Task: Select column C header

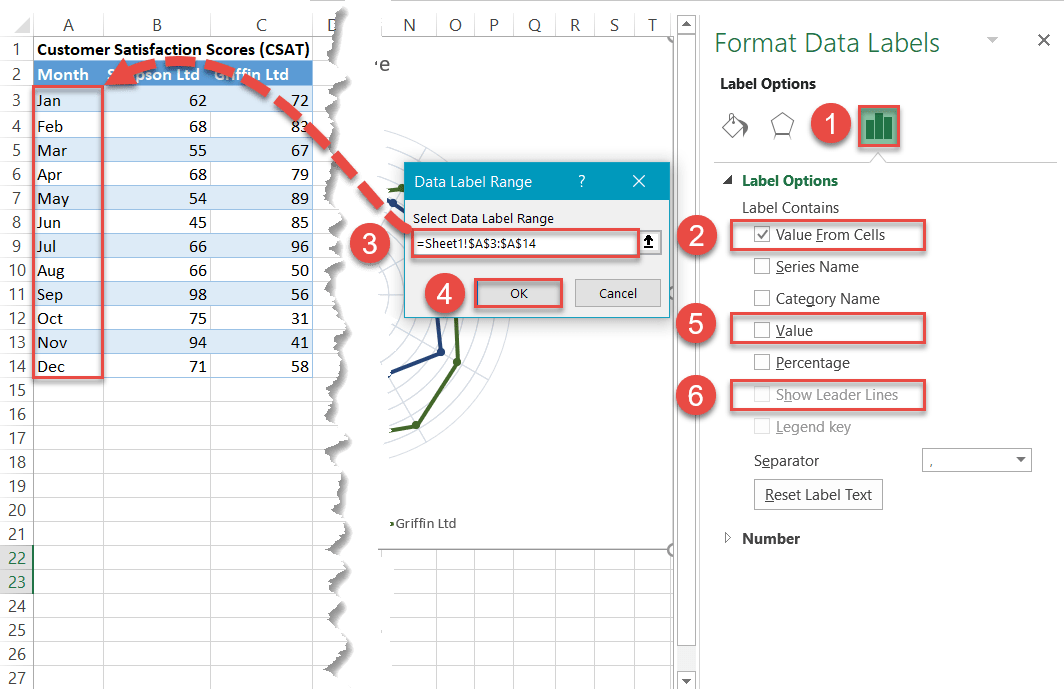Action: [261, 26]
